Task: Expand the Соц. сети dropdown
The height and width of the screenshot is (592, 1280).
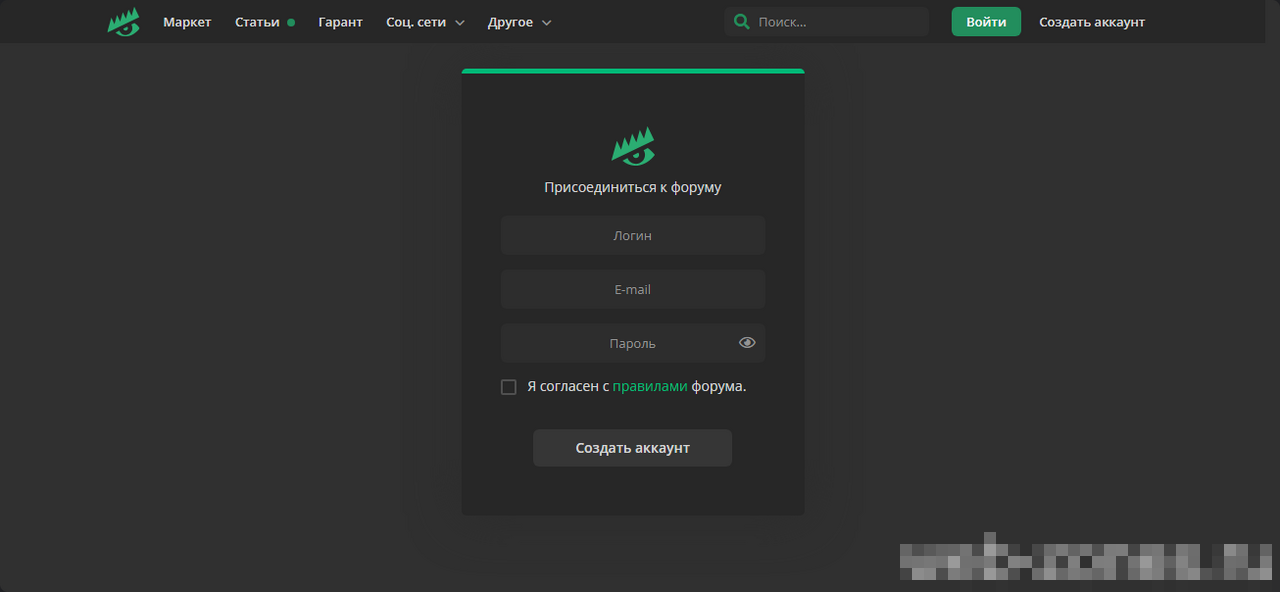Action: [425, 22]
